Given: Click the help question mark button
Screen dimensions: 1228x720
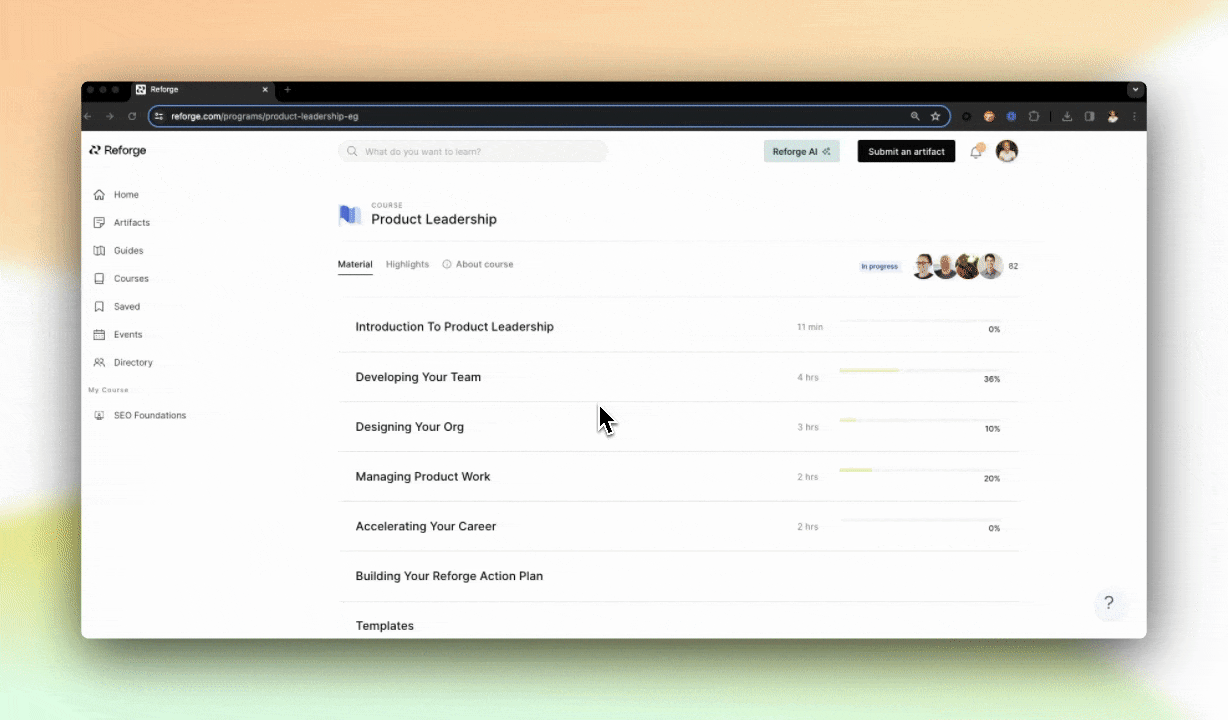Looking at the screenshot, I should [x=1108, y=603].
